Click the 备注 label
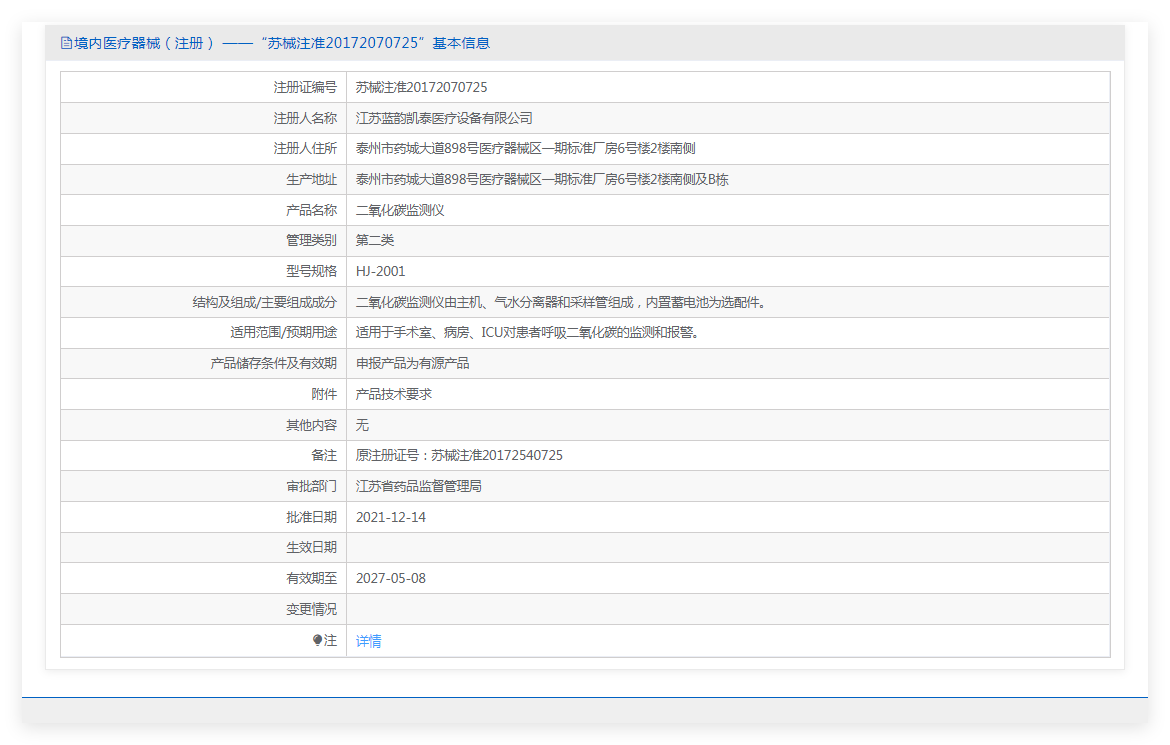 [x=324, y=455]
